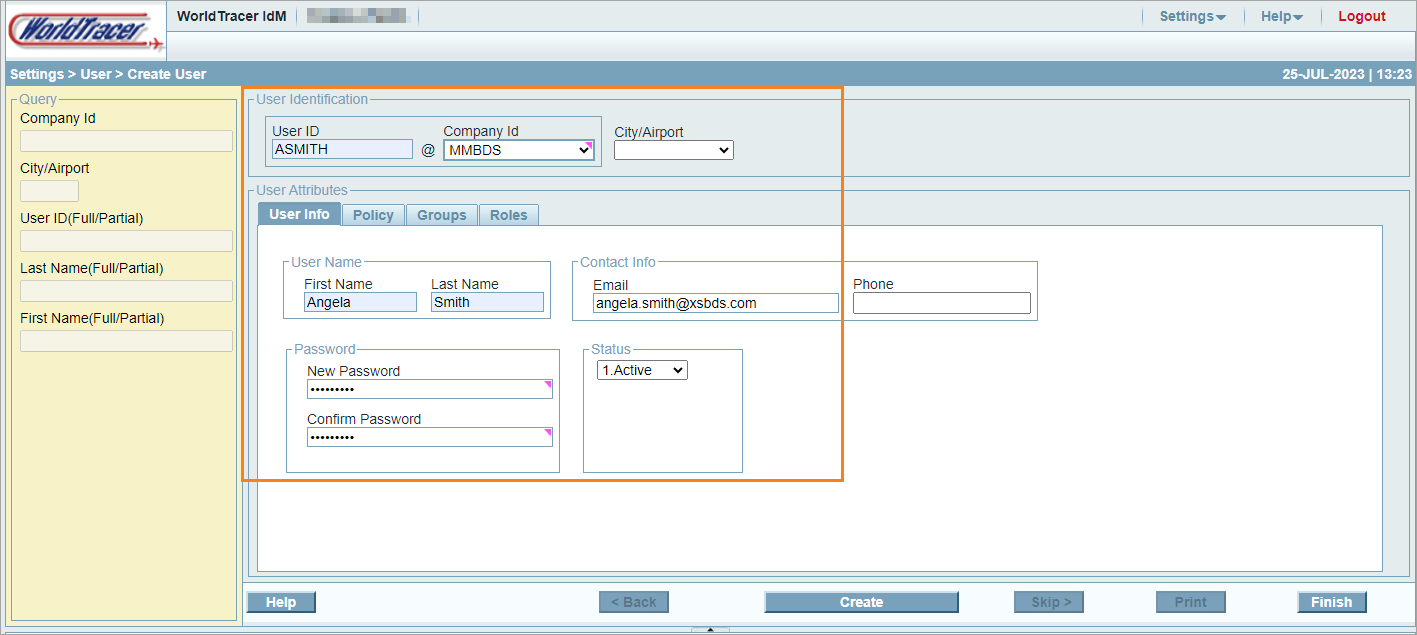Switch to the Groups tab
Viewport: 1417px width, 635px height.
point(441,215)
